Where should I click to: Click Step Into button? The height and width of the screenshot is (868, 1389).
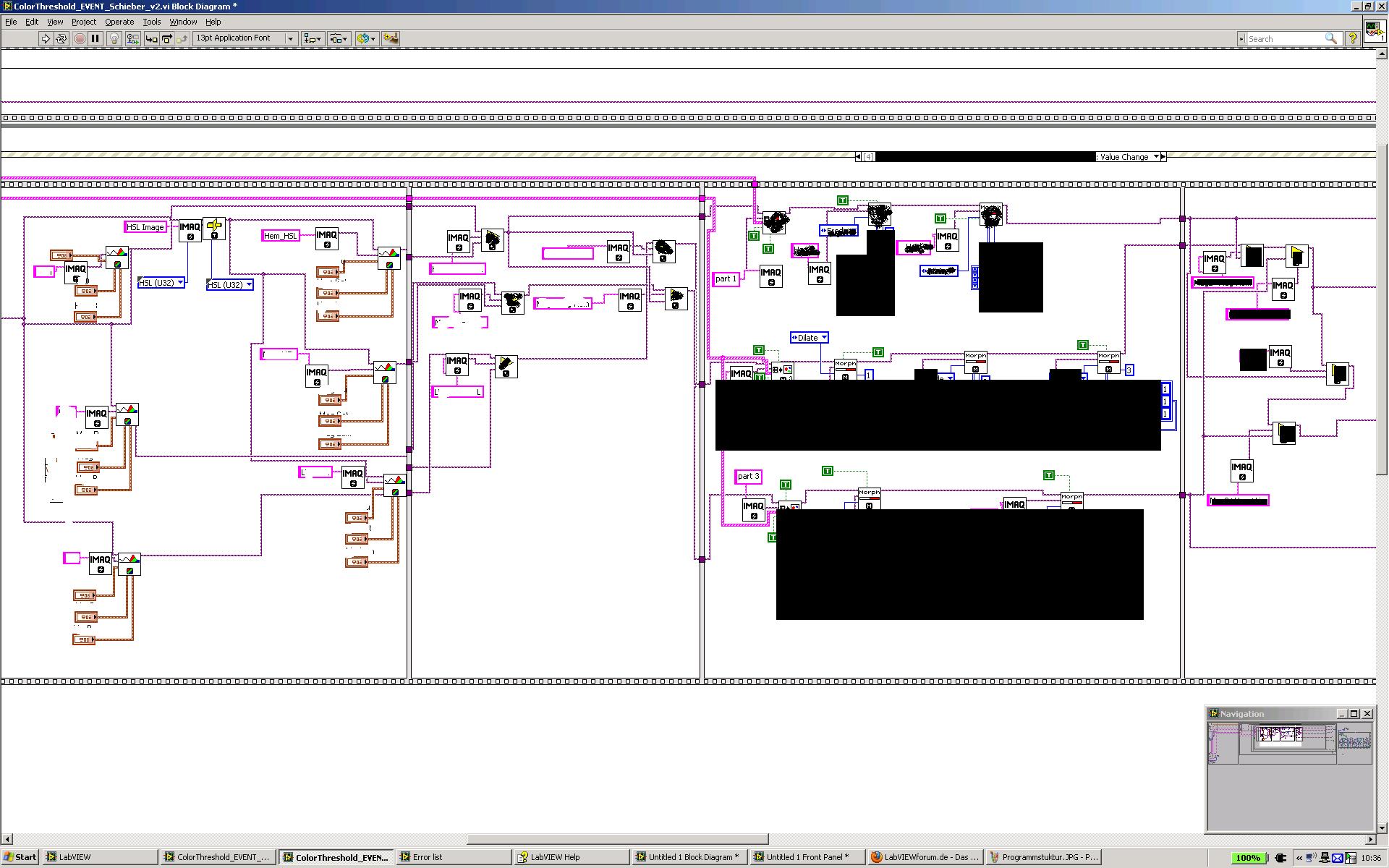[x=151, y=38]
